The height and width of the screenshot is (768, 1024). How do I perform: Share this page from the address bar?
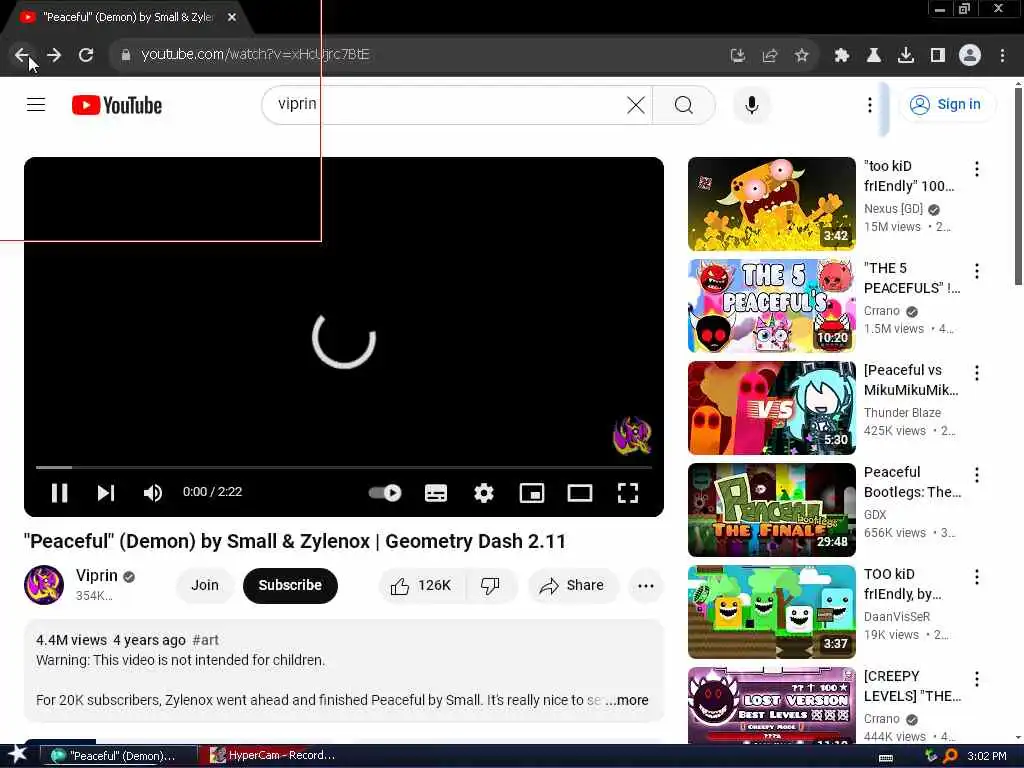770,56
